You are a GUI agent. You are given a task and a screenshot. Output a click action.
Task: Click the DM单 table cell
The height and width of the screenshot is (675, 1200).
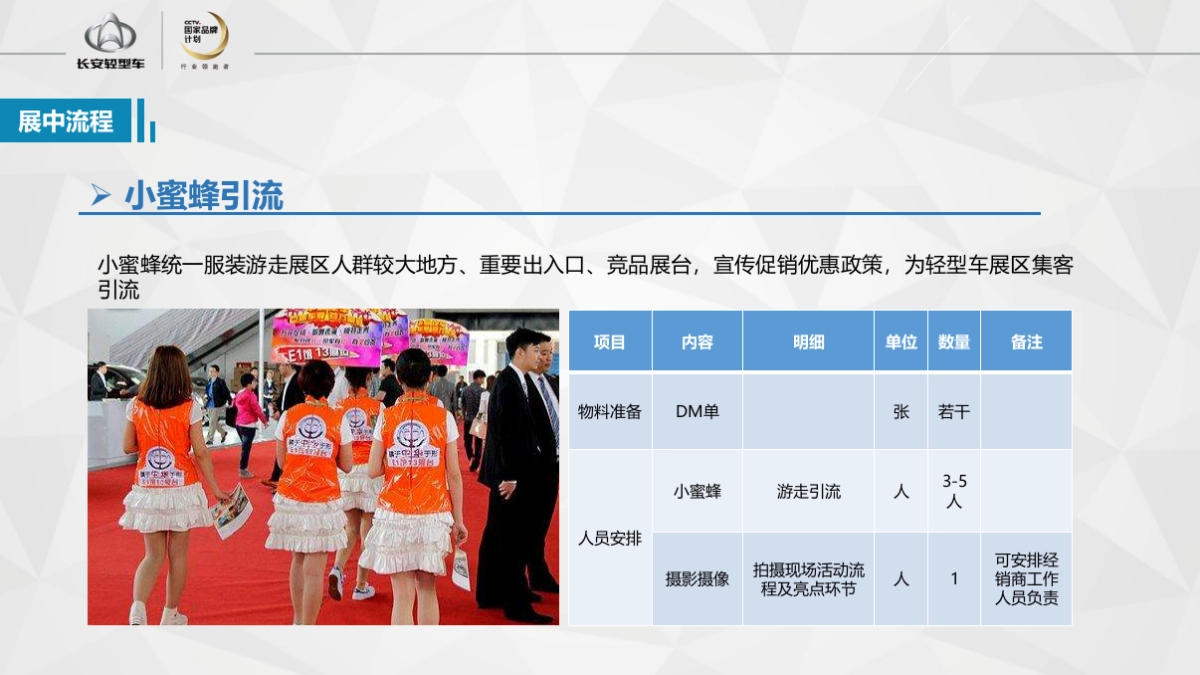coord(697,411)
